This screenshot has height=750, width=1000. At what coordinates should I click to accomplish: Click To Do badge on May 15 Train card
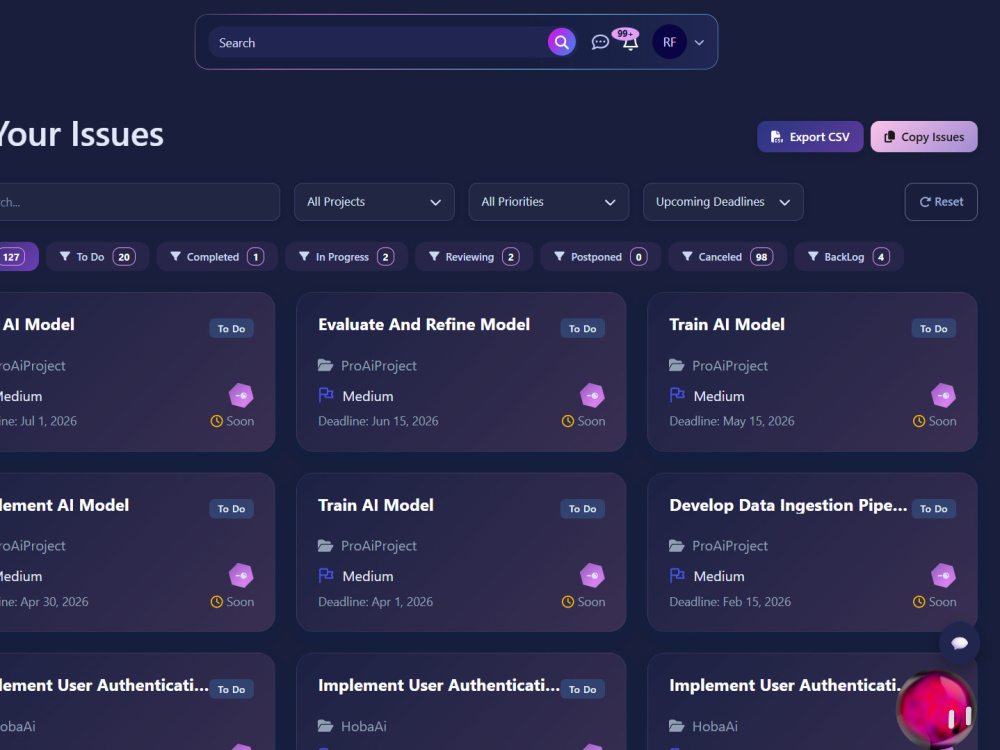click(x=934, y=328)
